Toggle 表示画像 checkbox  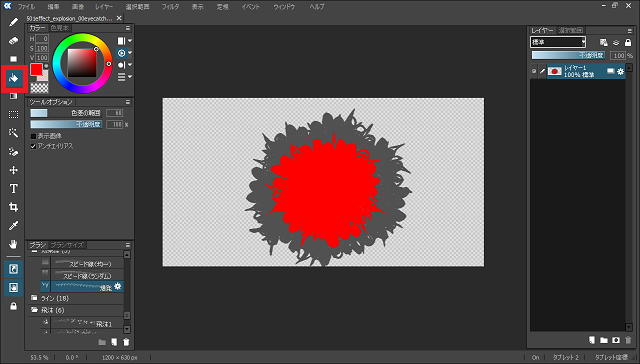point(33,136)
